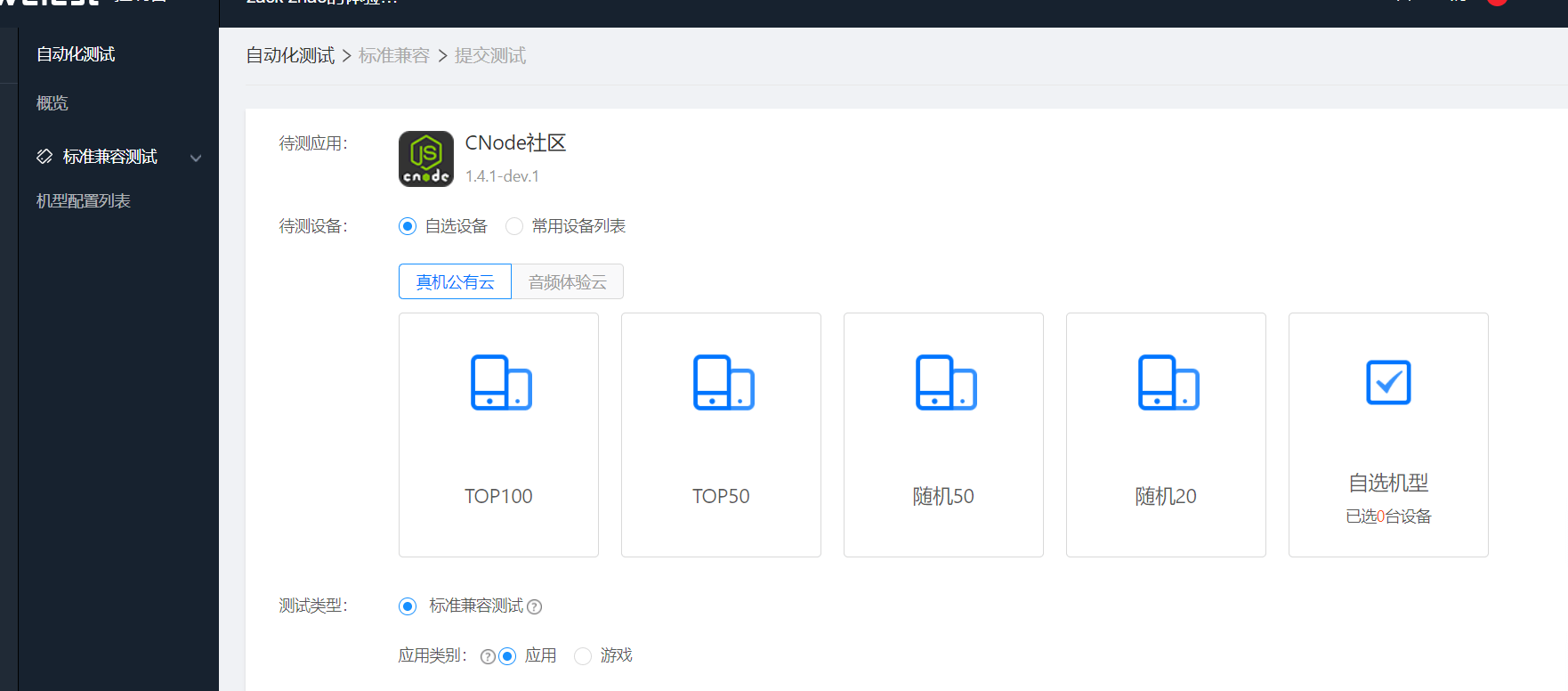
Task: Click the checkmark icon in the 自选机型 card
Action: pos(1388,382)
